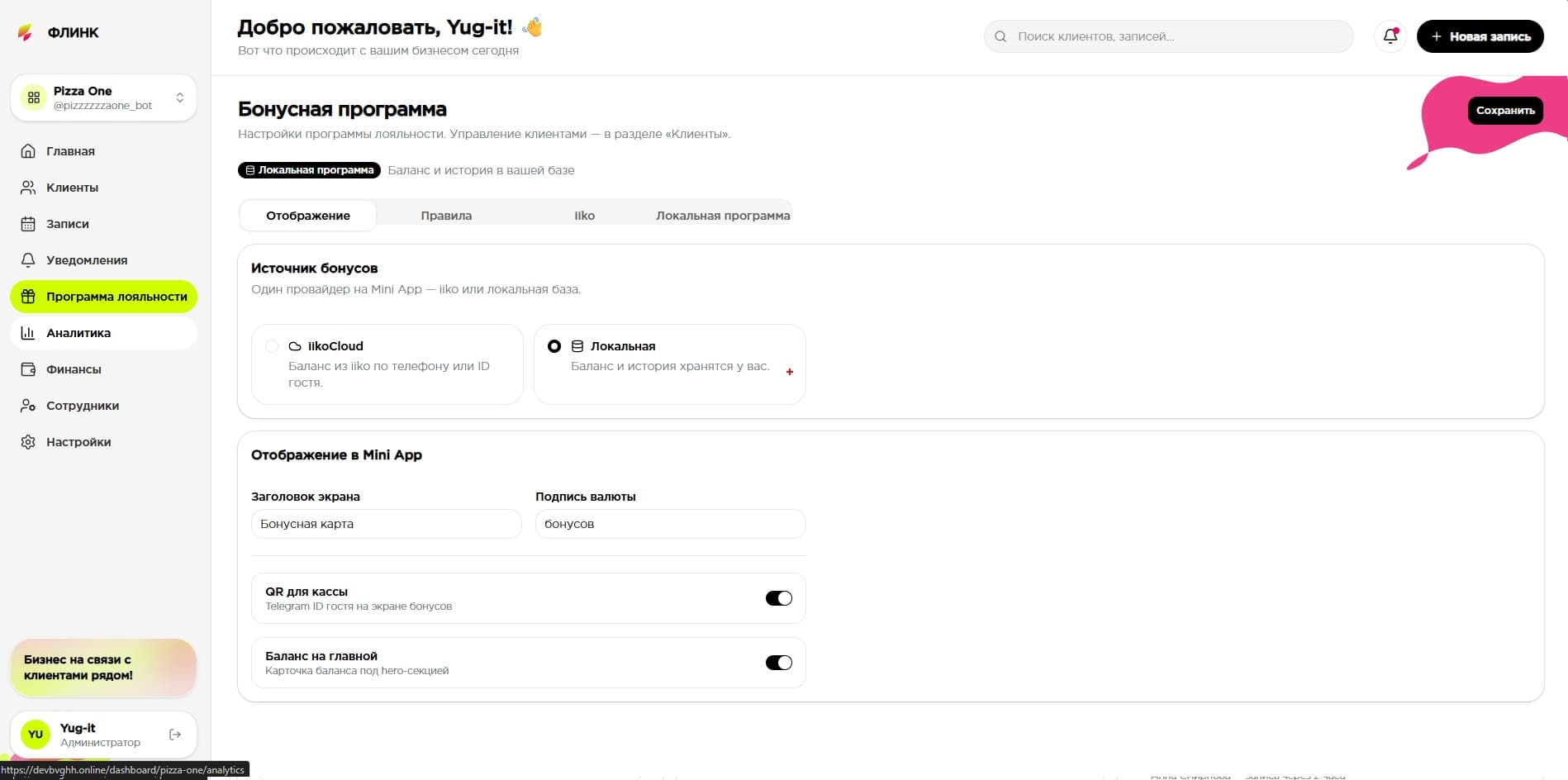This screenshot has height=780, width=1568.
Task: Click the Локальная программа badge
Action: coord(309,170)
